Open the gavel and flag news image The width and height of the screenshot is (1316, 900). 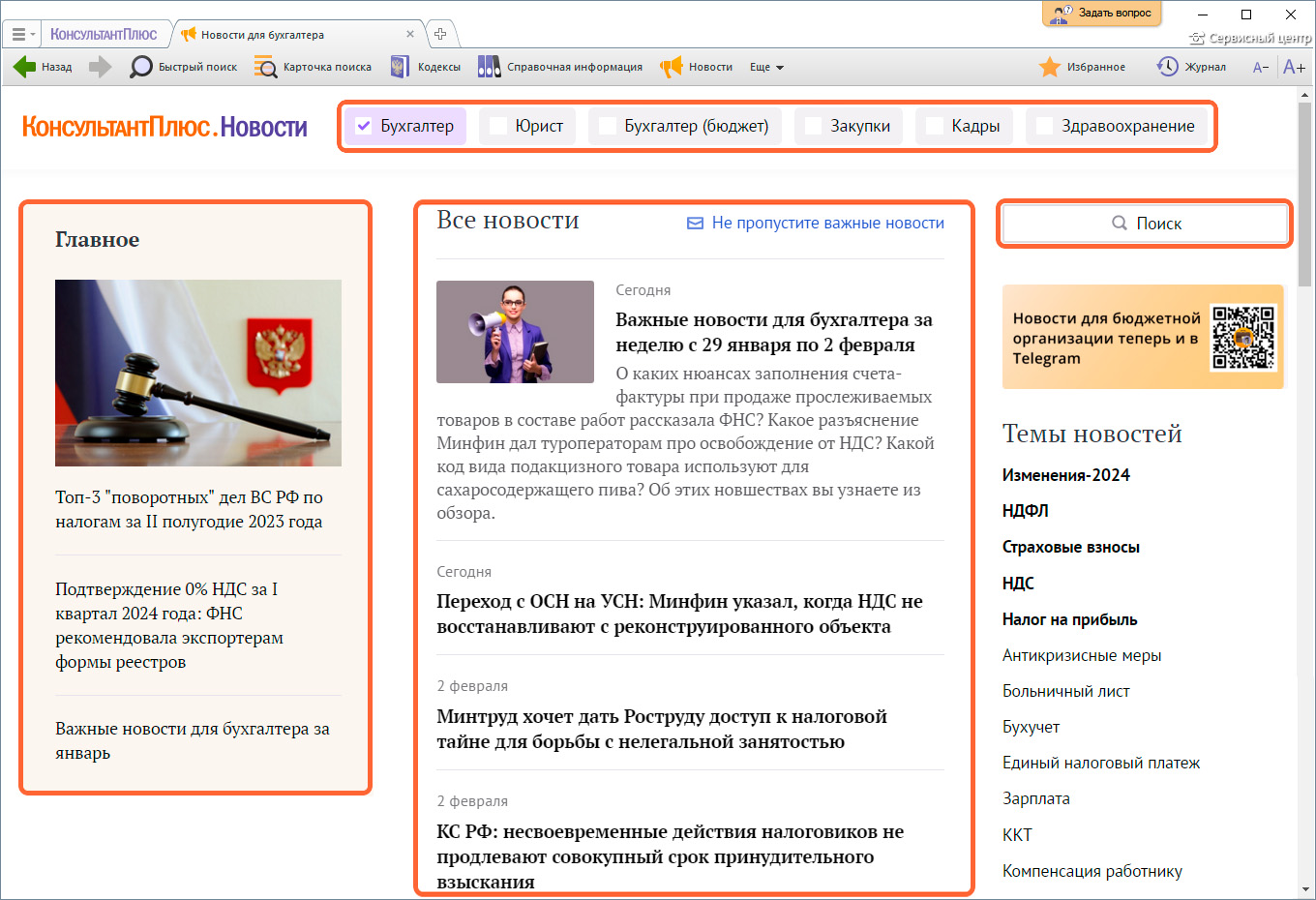pyautogui.click(x=198, y=373)
